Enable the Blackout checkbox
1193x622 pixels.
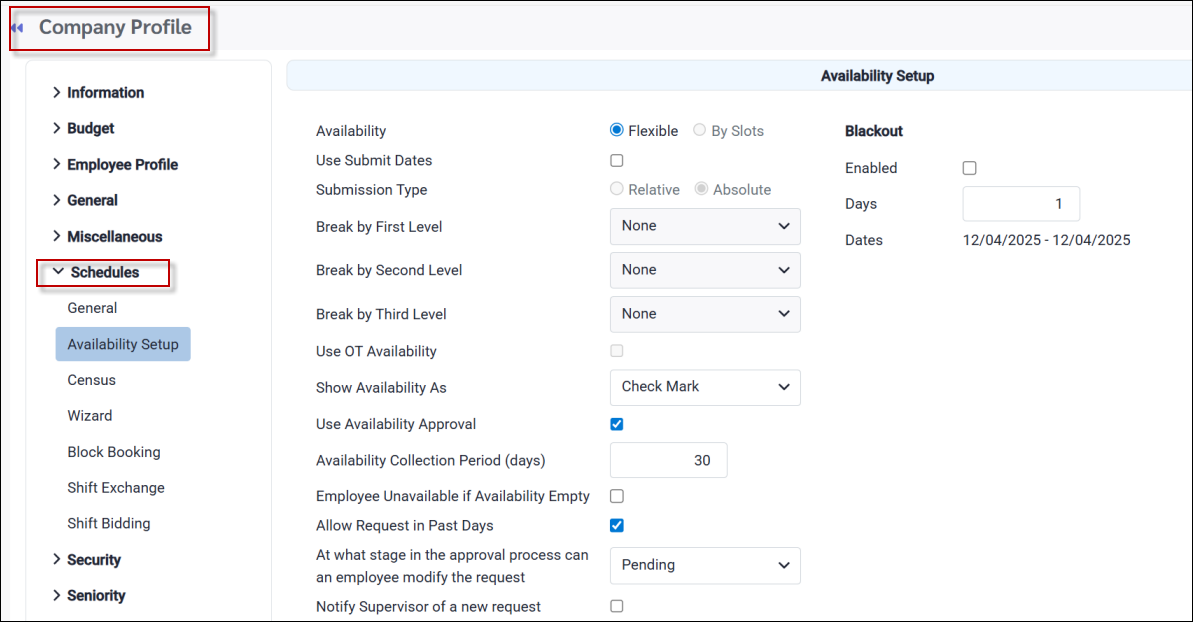969,168
